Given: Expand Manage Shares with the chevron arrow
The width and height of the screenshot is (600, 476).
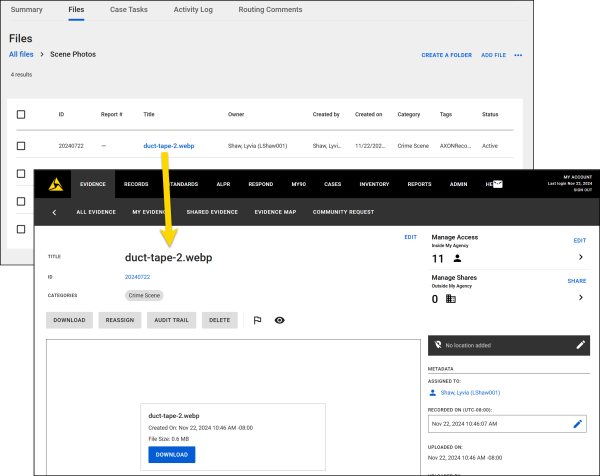Looking at the screenshot, I should 580,297.
